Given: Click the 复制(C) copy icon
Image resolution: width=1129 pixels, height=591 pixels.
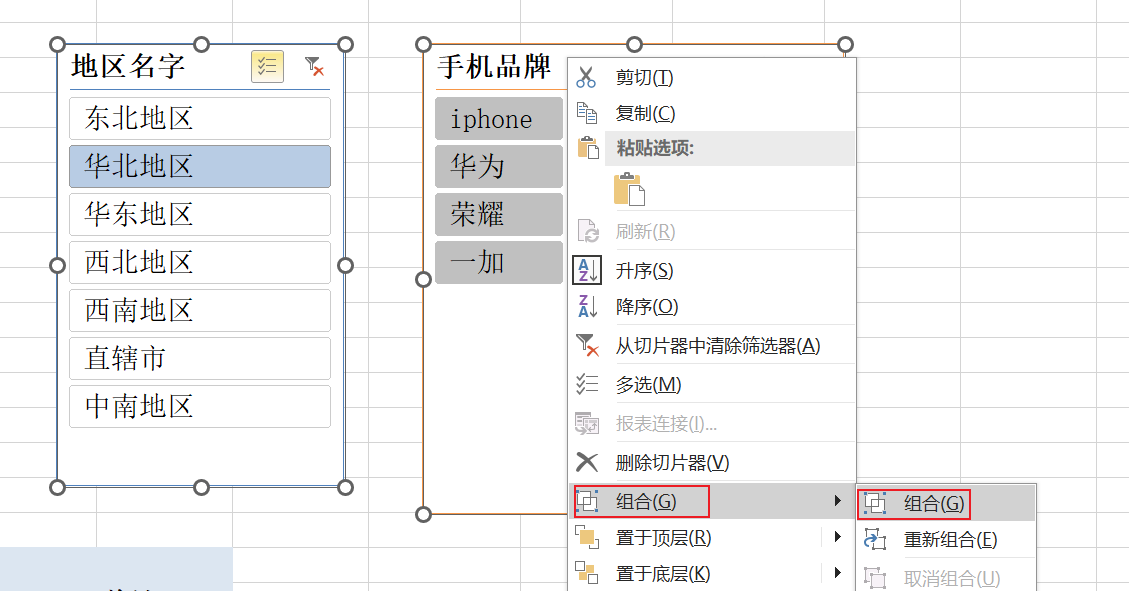Looking at the screenshot, I should pos(587,113).
